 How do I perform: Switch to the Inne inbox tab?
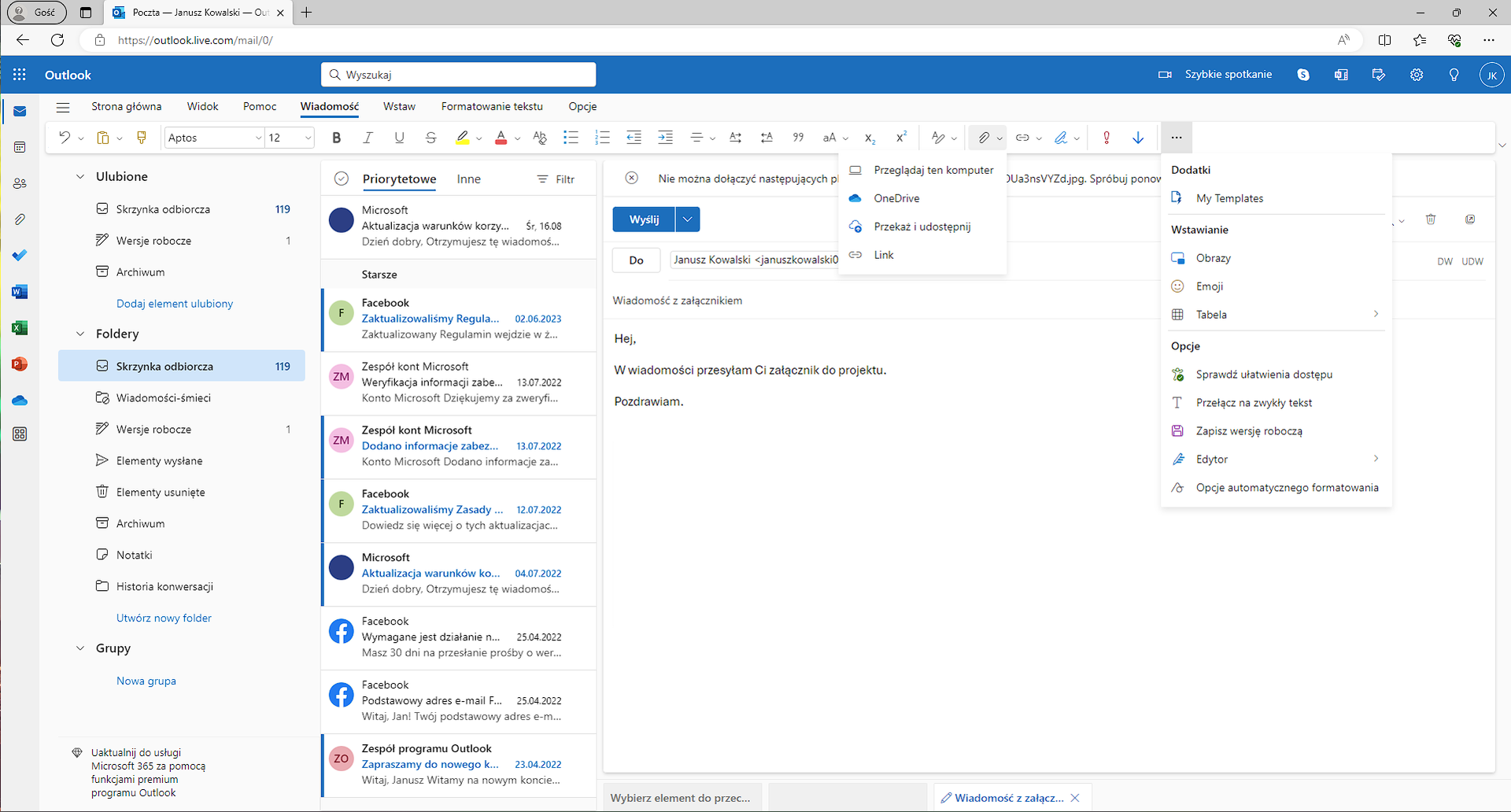(x=468, y=179)
